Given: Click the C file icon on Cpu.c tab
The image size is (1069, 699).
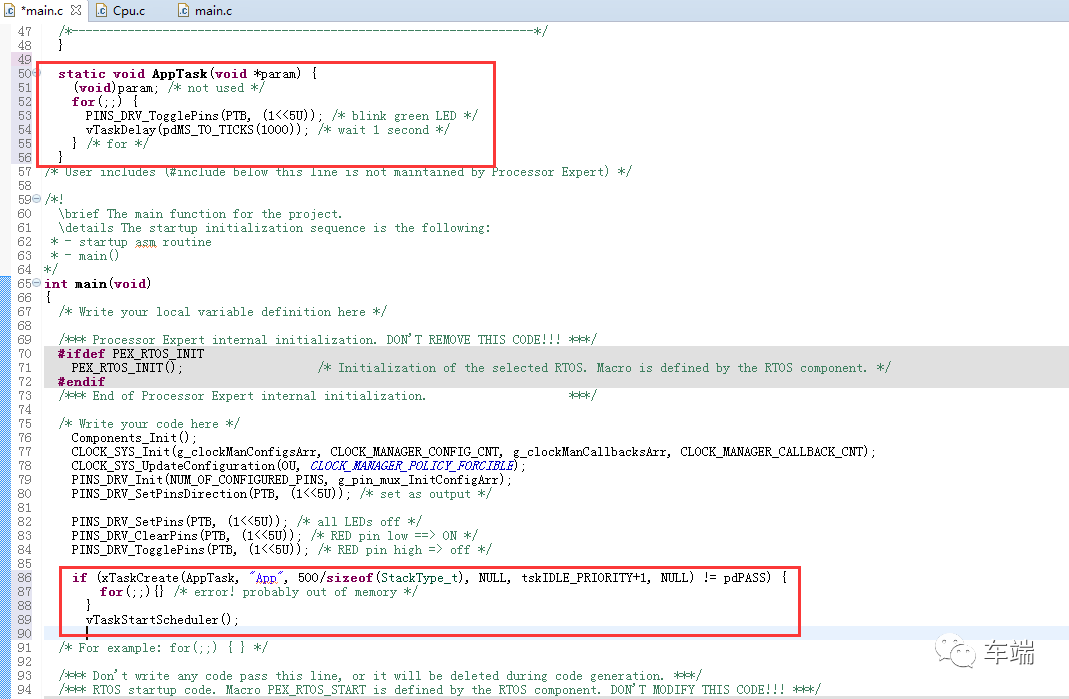Looking at the screenshot, I should [x=101, y=10].
